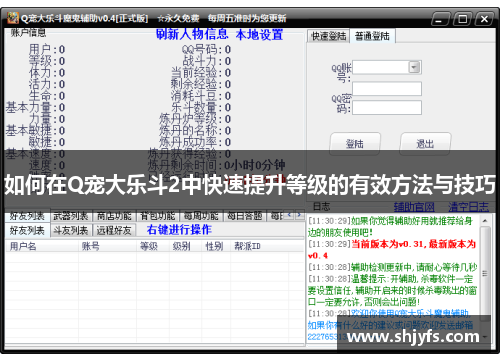This screenshot has height=362, width=500.
Task: Click the 退出 button
Action: click(425, 144)
